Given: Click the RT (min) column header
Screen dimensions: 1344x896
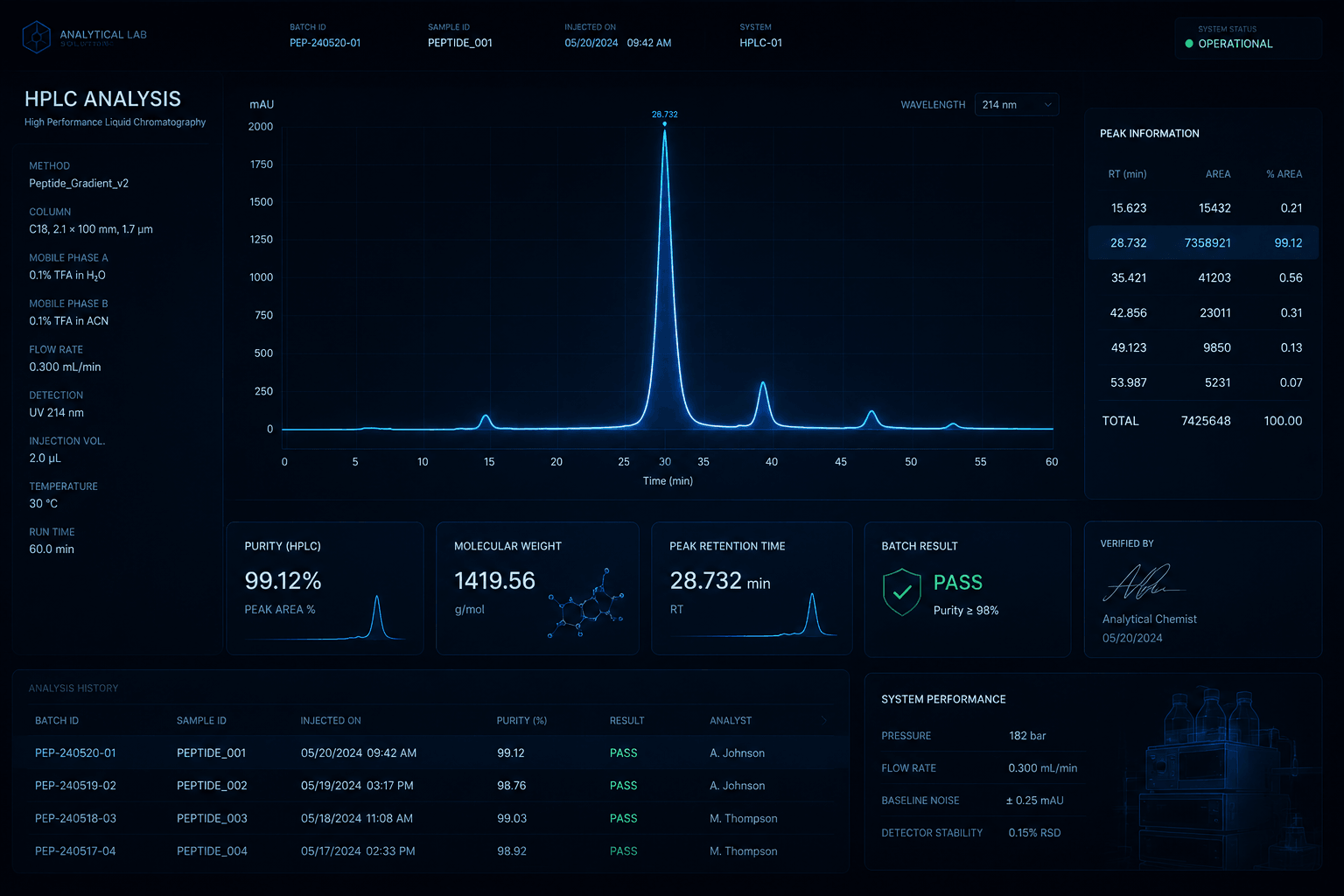Looking at the screenshot, I should tap(1127, 174).
